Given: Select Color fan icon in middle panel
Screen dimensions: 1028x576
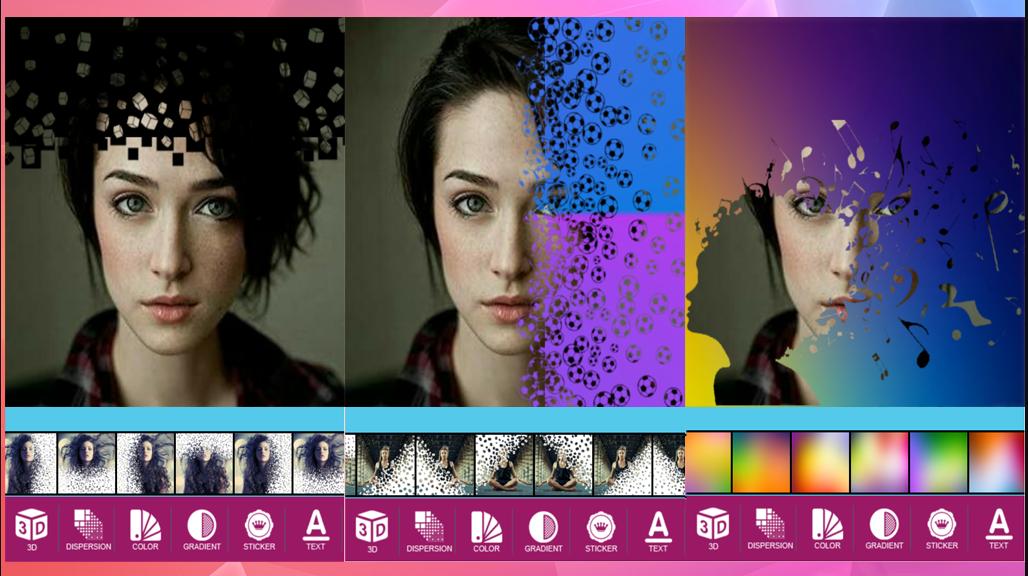Looking at the screenshot, I should 486,529.
